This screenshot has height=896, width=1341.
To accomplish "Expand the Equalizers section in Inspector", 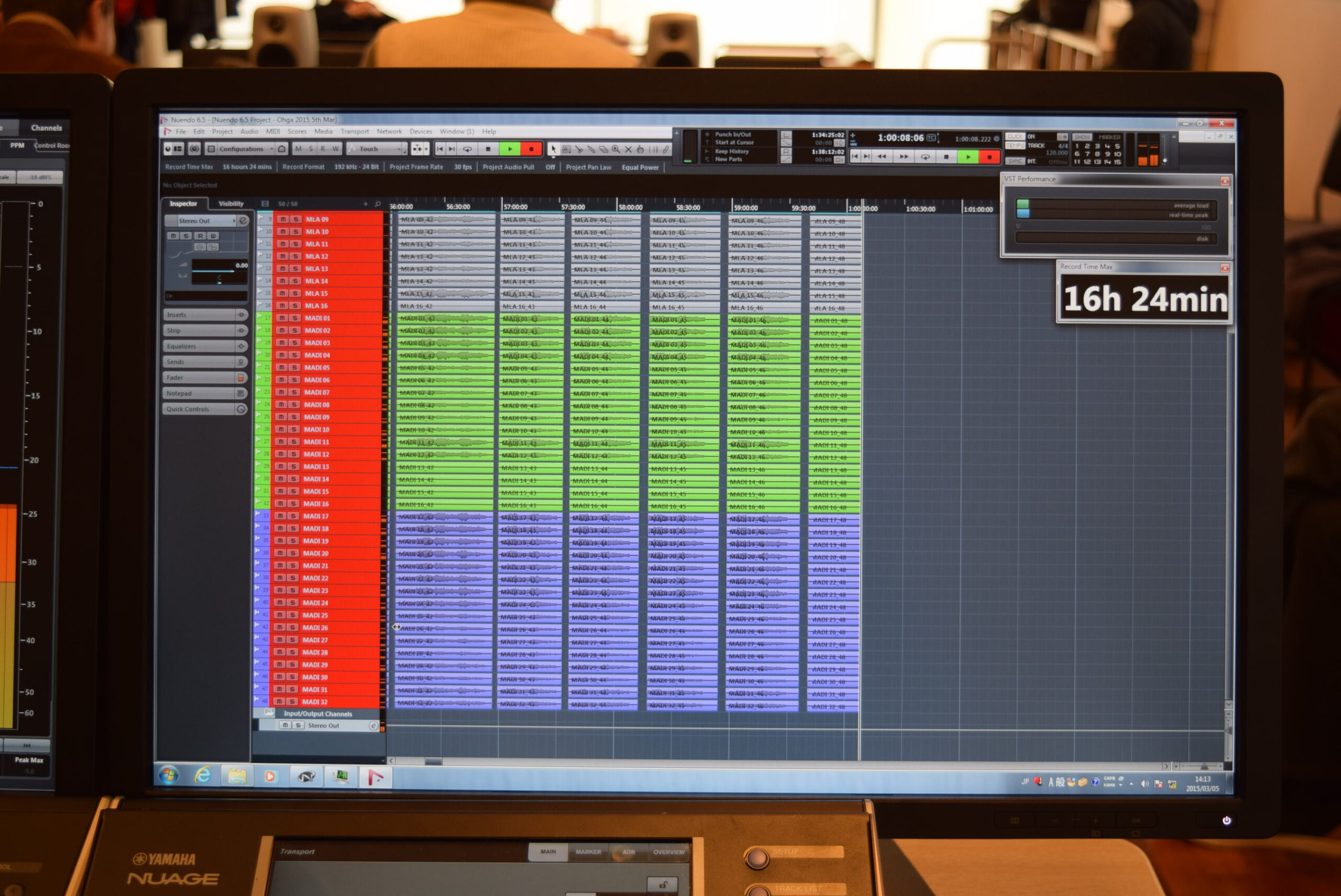I will pyautogui.click(x=205, y=346).
